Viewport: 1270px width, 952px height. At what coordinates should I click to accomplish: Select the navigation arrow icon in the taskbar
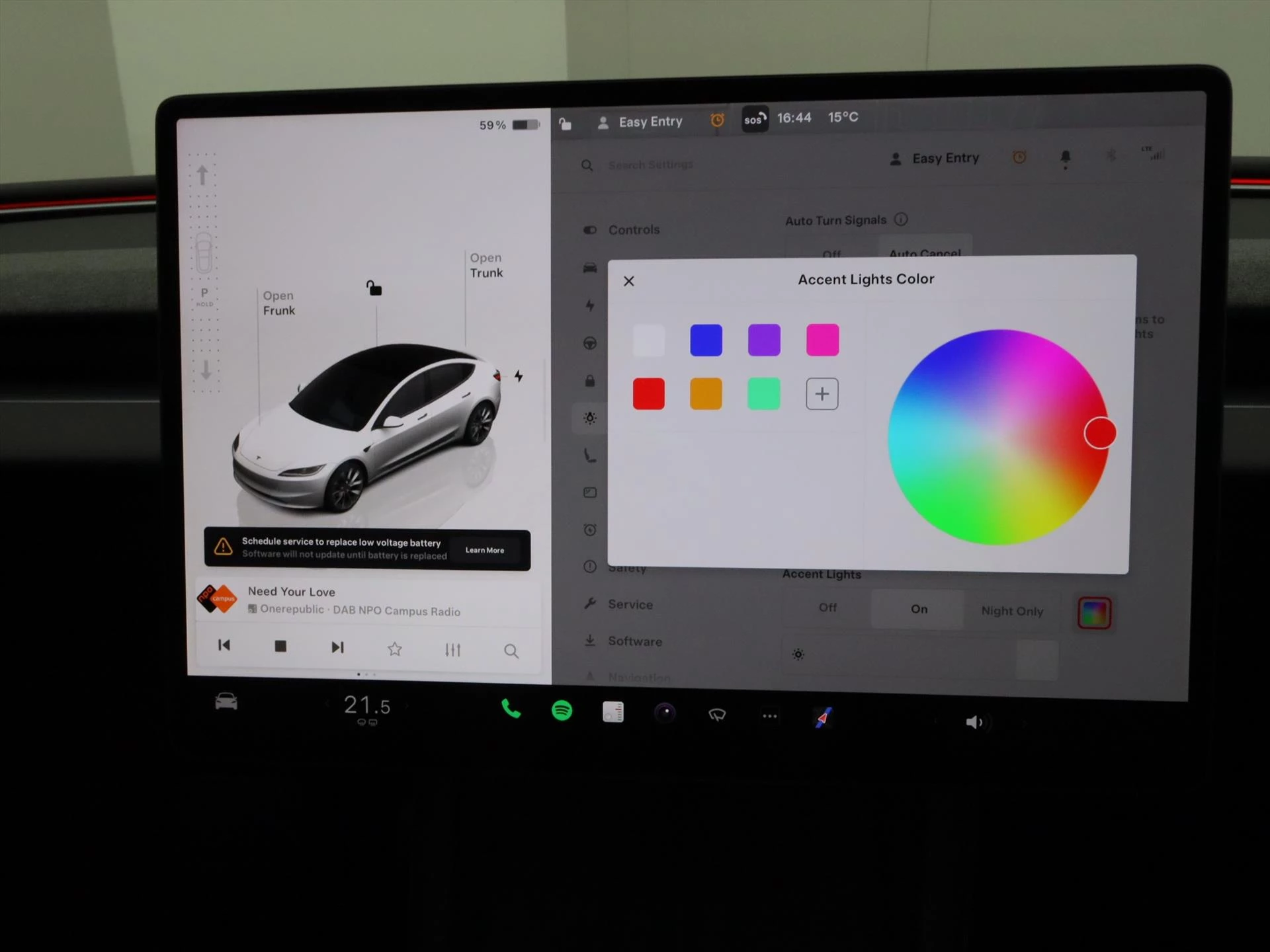[x=822, y=716]
